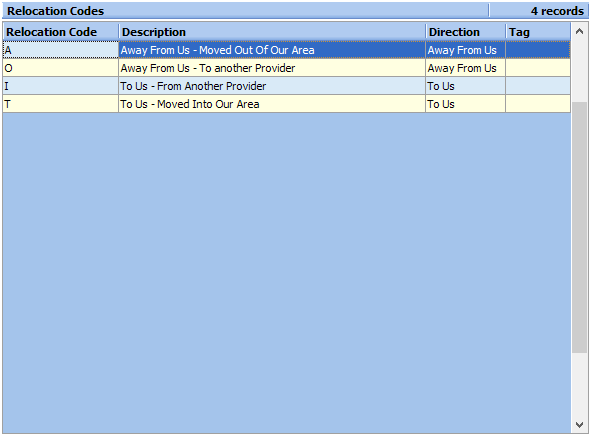This screenshot has width=591, height=436.
Task: Click the Relocation Codes panel title
Action: [55, 11]
